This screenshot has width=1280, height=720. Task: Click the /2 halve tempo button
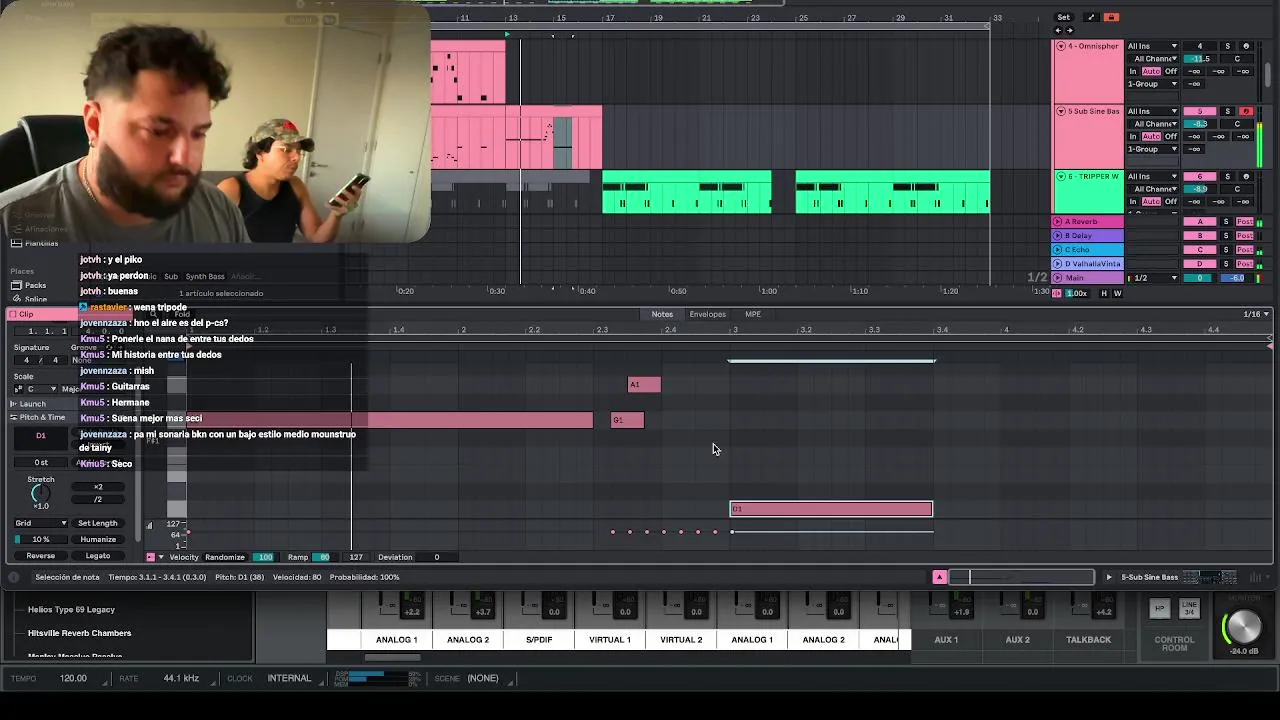point(98,499)
